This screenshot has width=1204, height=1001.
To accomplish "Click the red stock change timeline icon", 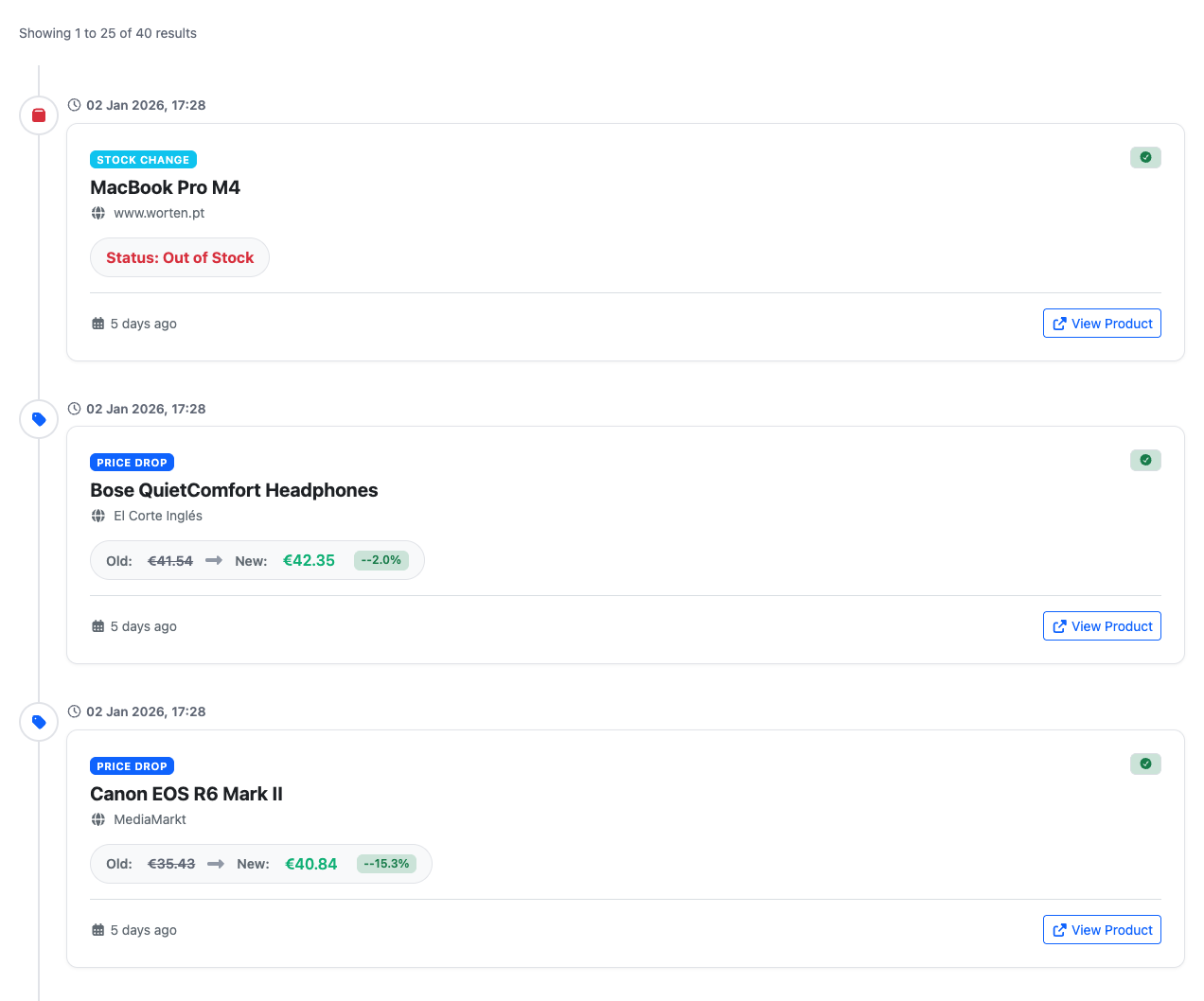I will click(38, 114).
